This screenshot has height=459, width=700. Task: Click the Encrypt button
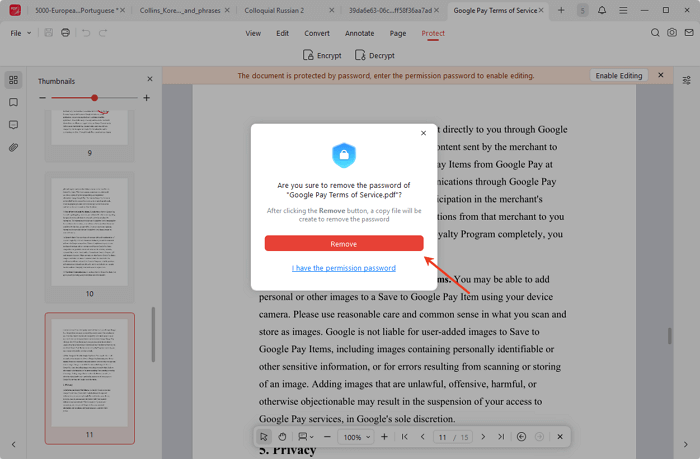322,55
